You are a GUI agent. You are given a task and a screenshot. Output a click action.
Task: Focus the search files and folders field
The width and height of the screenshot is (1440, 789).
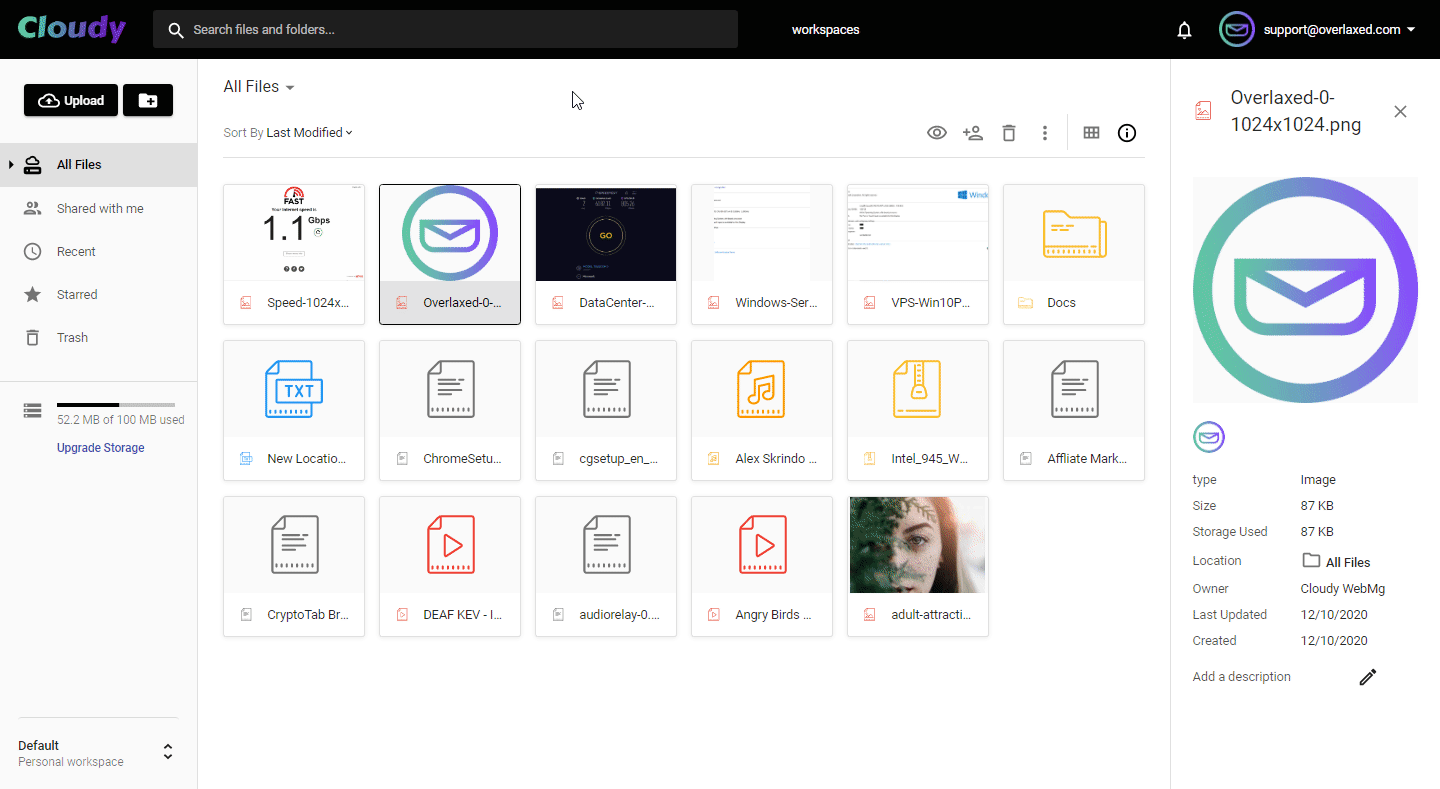(445, 29)
